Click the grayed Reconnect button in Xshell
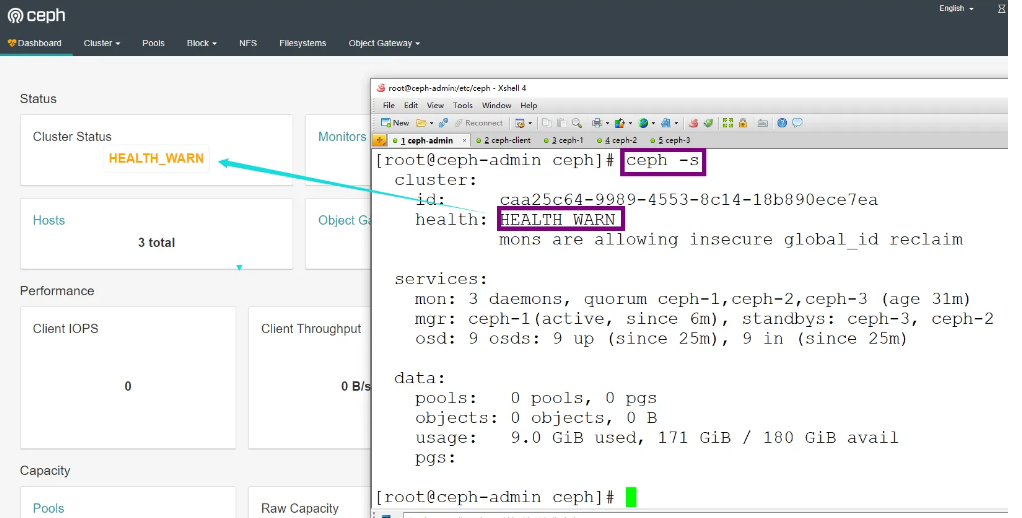1022x518 pixels. pyautogui.click(x=479, y=122)
